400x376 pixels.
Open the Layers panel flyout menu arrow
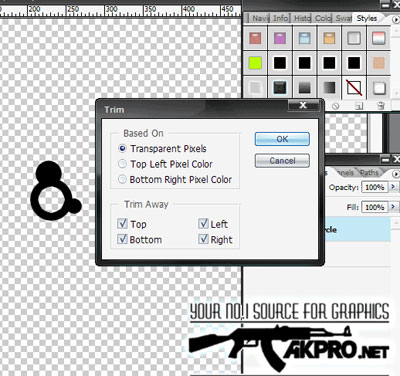tap(396, 174)
